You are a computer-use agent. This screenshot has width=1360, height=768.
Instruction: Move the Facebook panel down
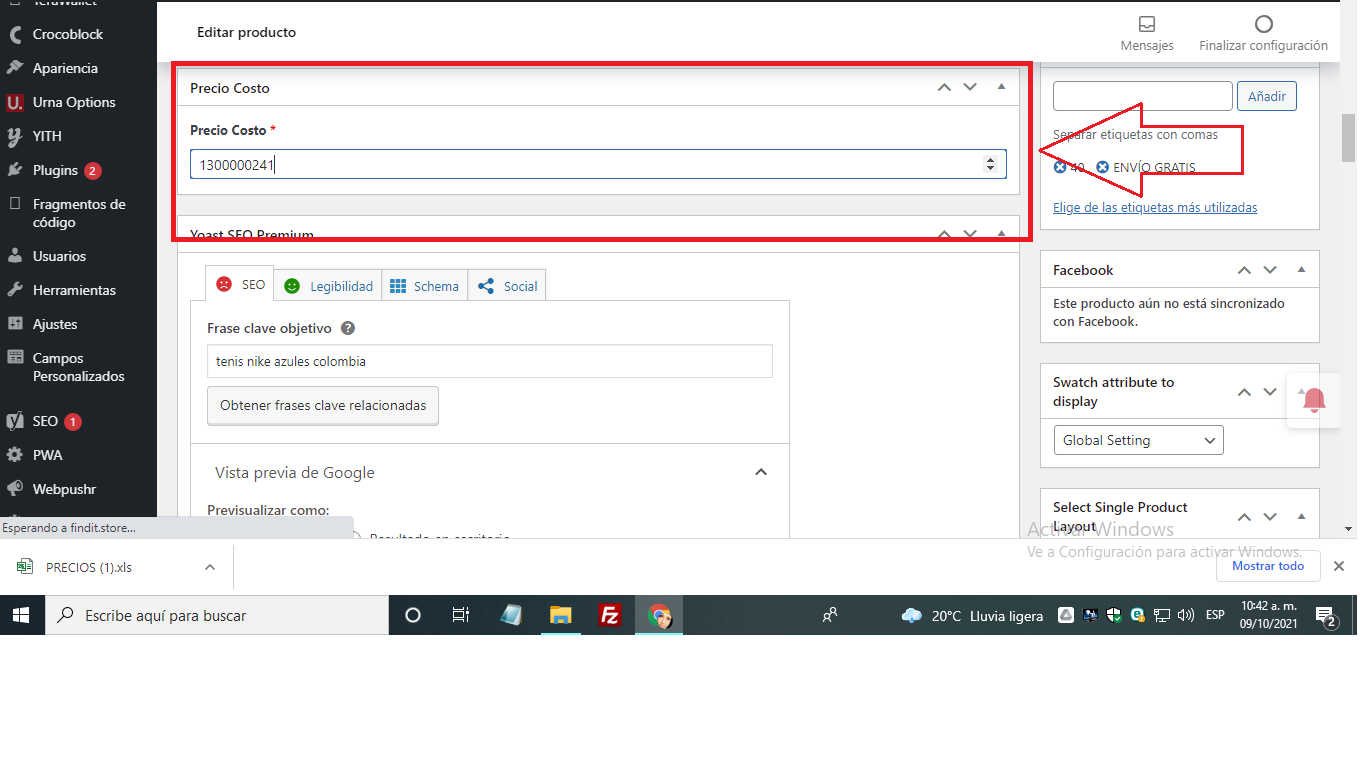1270,270
